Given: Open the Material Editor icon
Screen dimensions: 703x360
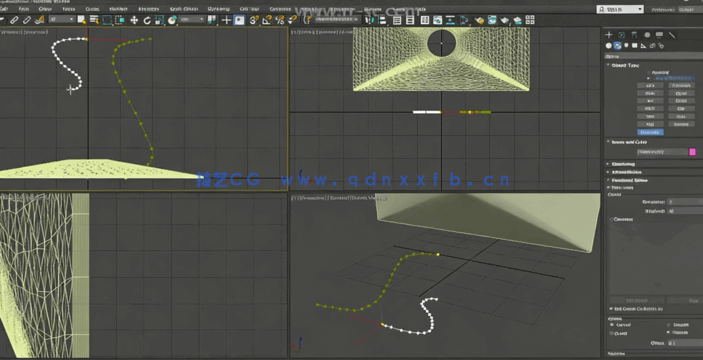Looking at the screenshot, I should (464, 20).
